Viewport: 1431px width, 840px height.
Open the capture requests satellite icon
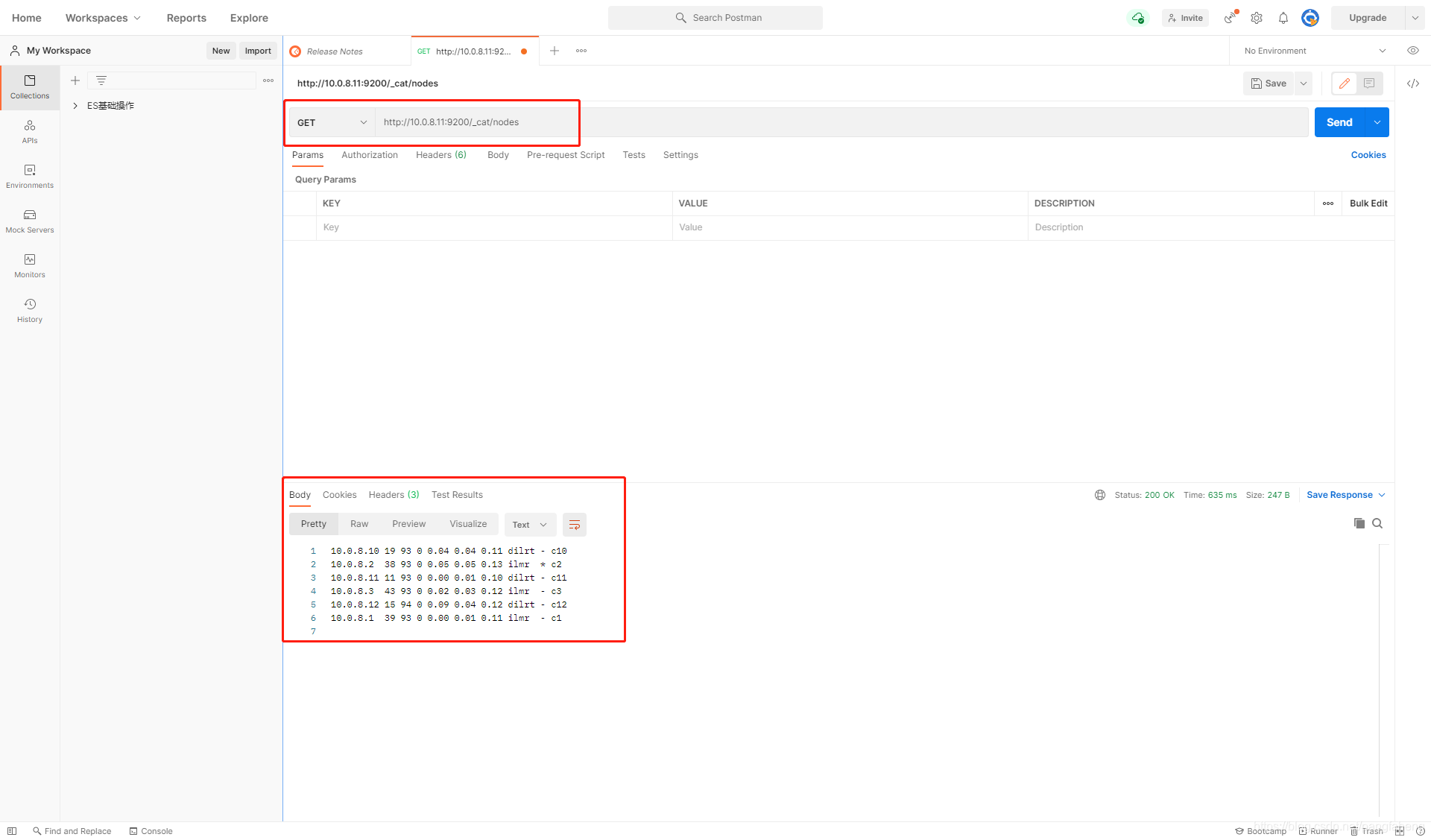[1231, 18]
